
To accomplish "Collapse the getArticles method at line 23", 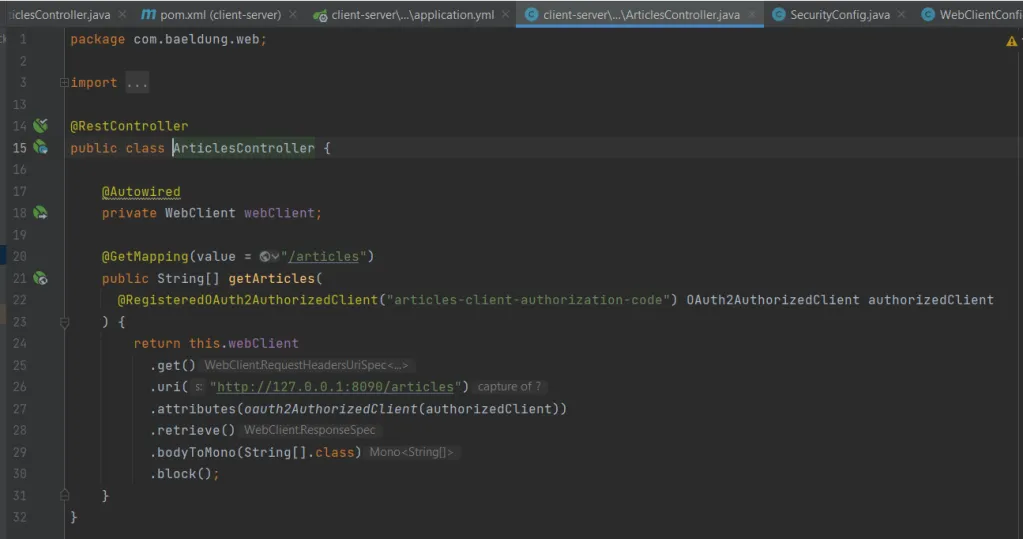I will [x=64, y=322].
